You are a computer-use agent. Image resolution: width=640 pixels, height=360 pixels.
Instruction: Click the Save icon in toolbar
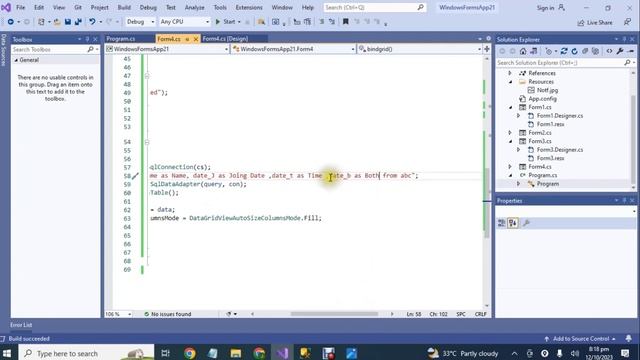[68, 22]
